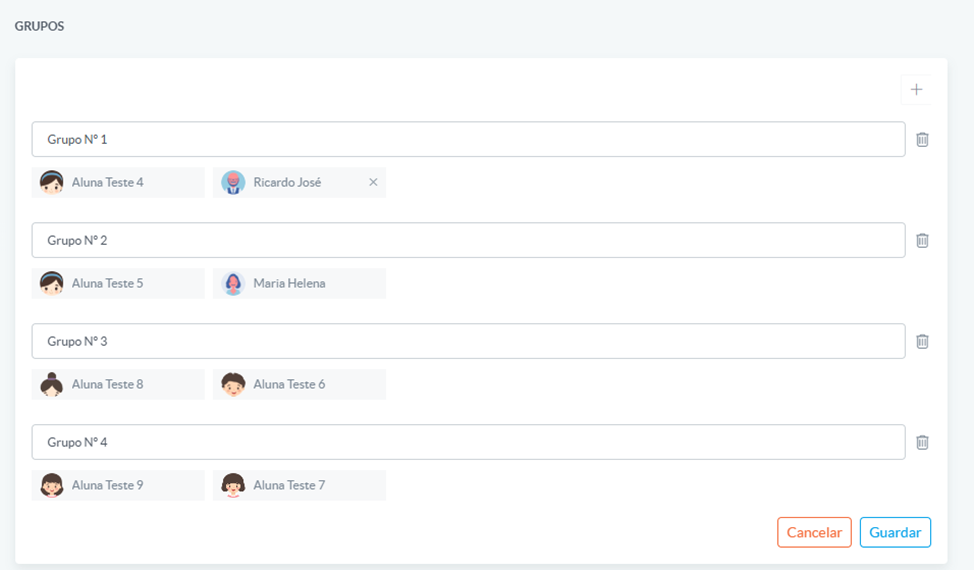The image size is (974, 570).
Task: Click the plus icon to add a group
Action: pyautogui.click(x=916, y=89)
